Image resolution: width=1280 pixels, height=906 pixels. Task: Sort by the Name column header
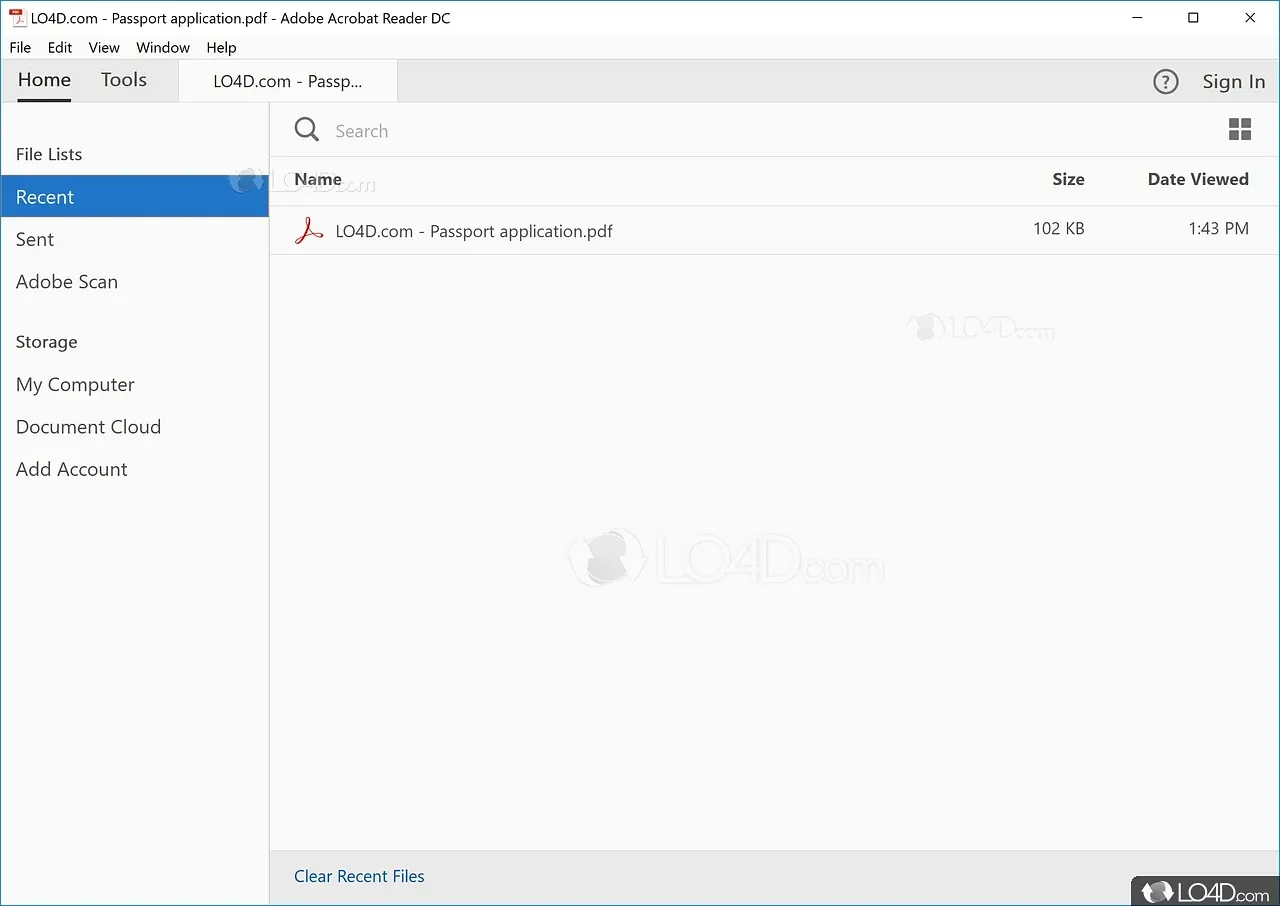click(x=318, y=179)
